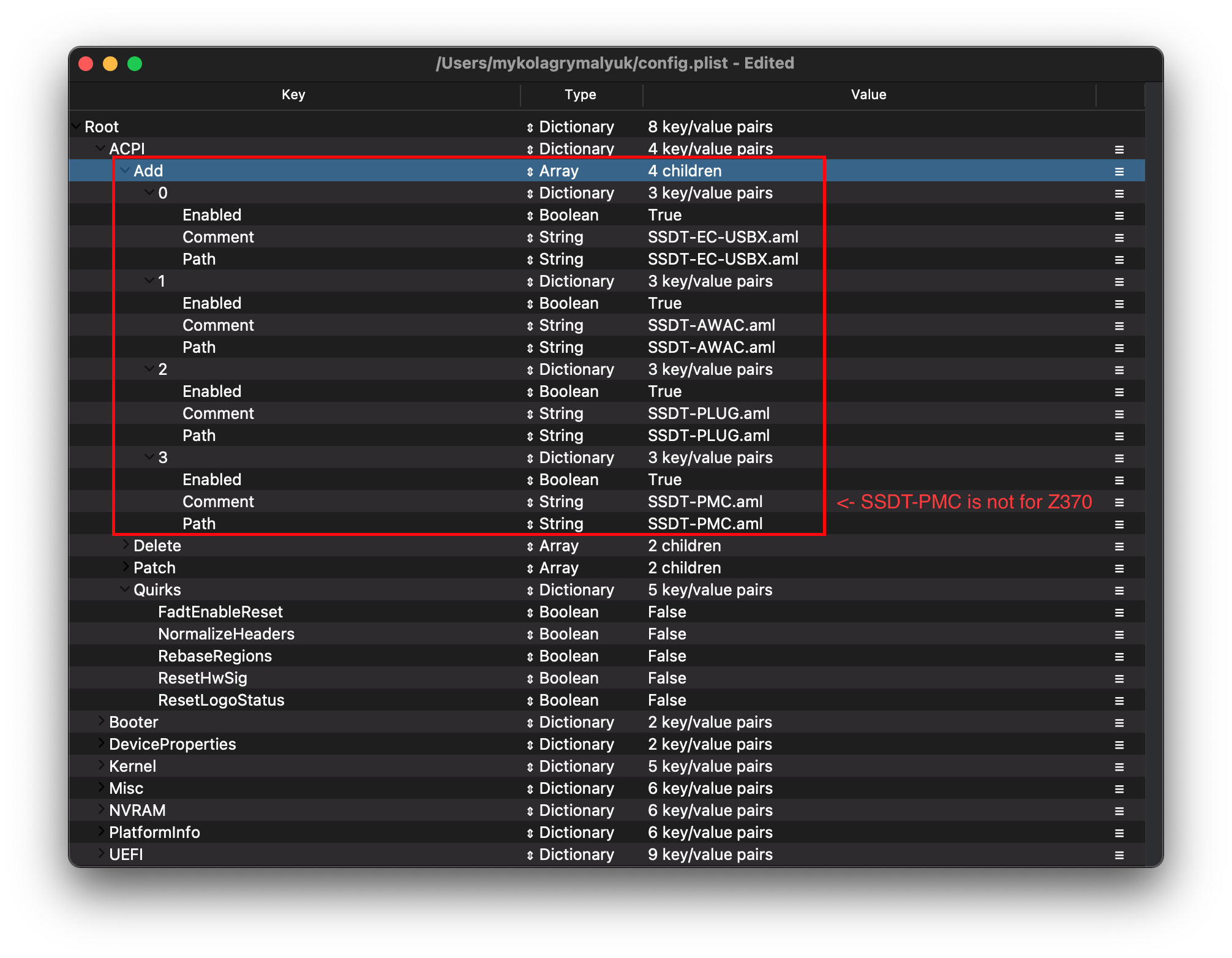Click the False value of ResetHwSig
The width and height of the screenshot is (1232, 958).
tap(667, 679)
